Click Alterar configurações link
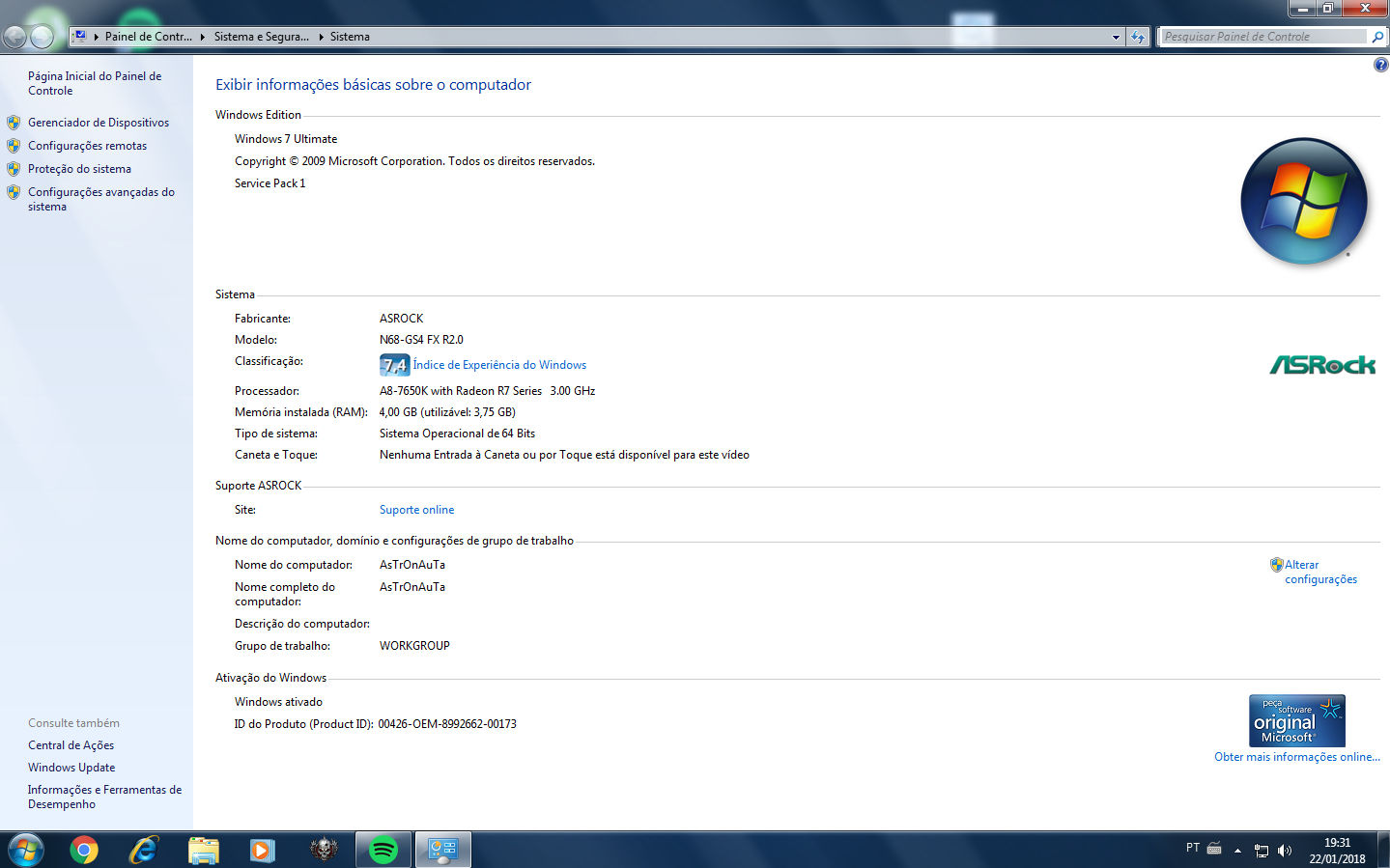Screen dimensions: 1390x868 coord(1320,572)
